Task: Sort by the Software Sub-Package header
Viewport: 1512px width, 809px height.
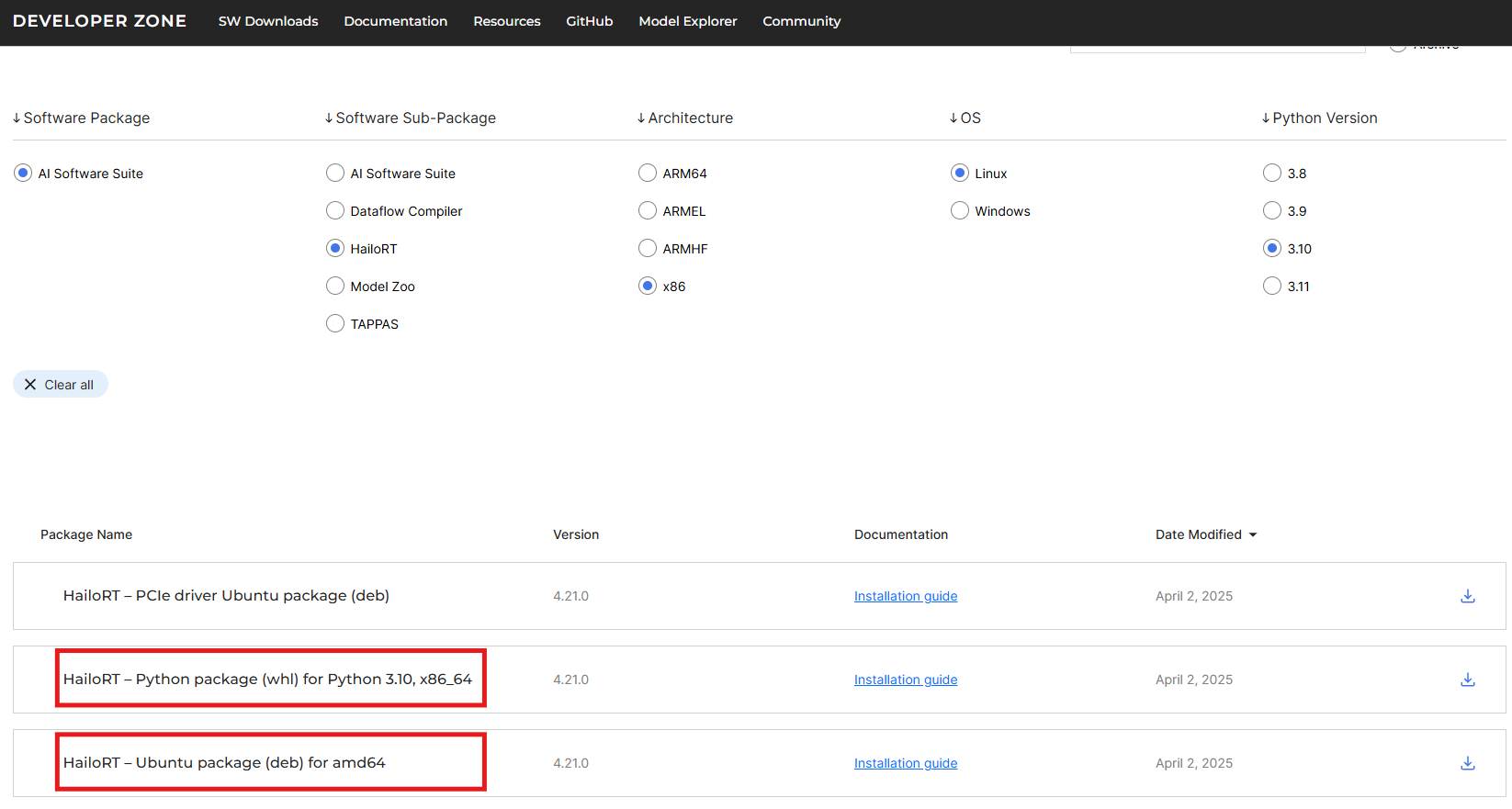Action: [x=410, y=118]
